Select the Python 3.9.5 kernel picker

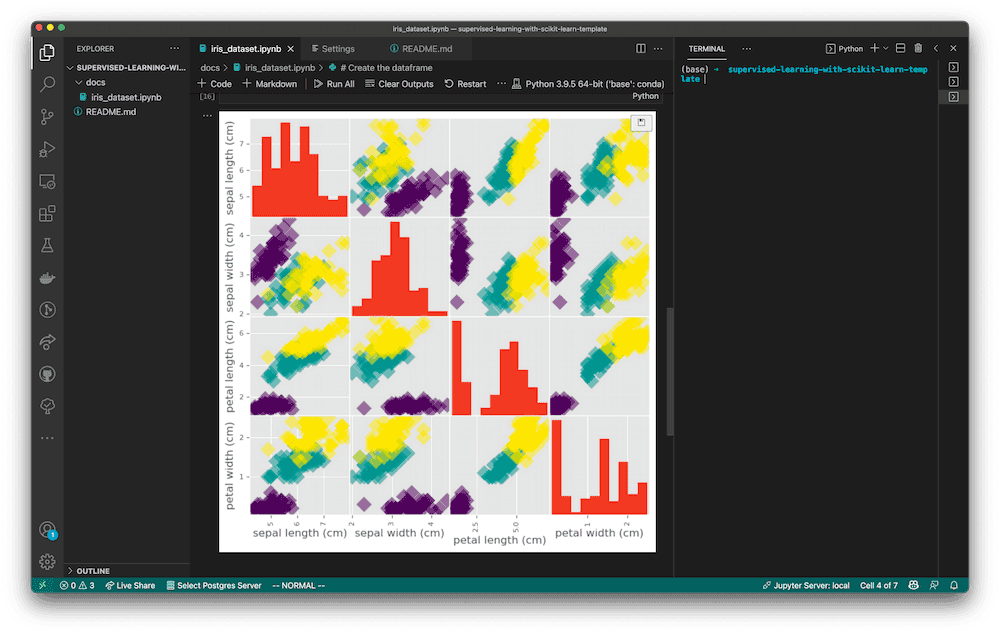[588, 84]
